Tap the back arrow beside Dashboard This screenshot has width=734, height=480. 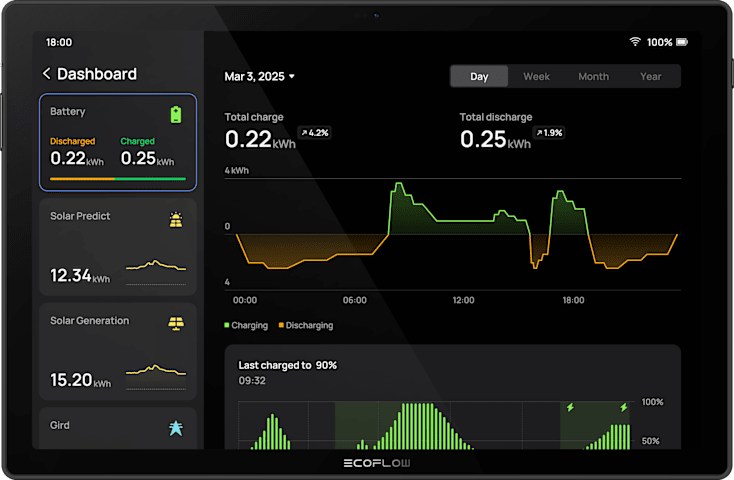(46, 74)
